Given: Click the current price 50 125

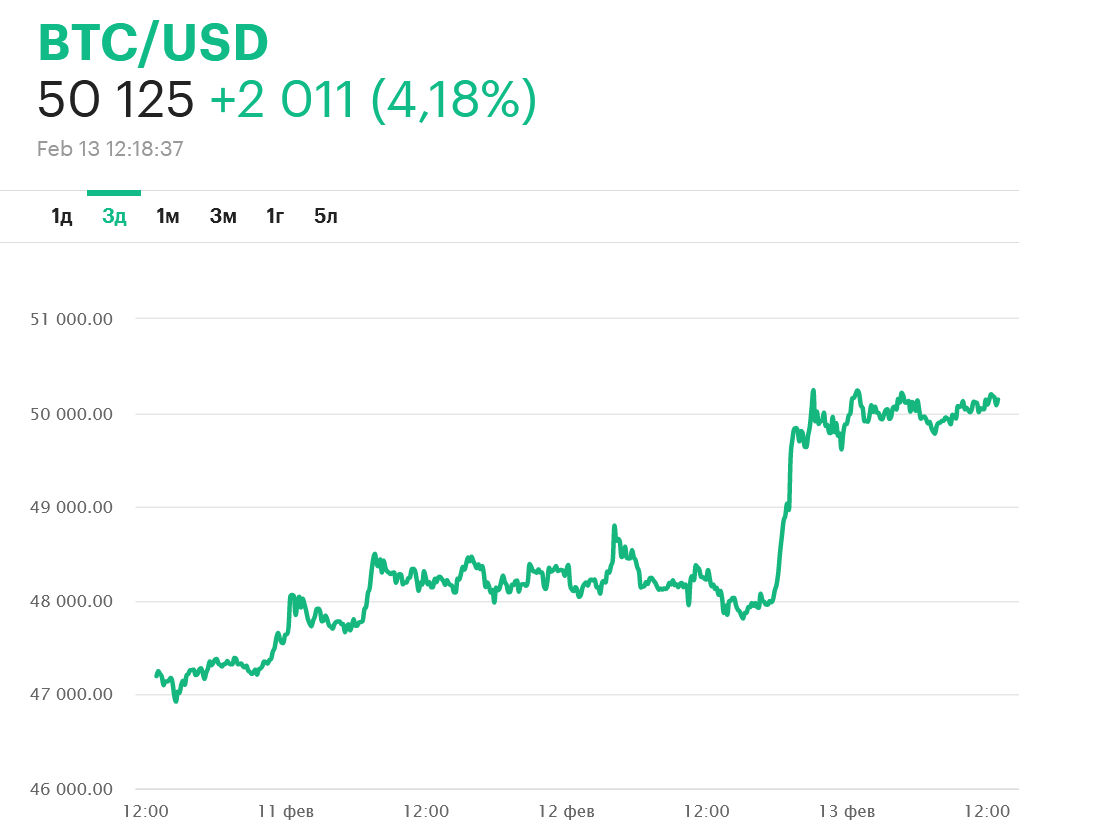Looking at the screenshot, I should tap(115, 100).
